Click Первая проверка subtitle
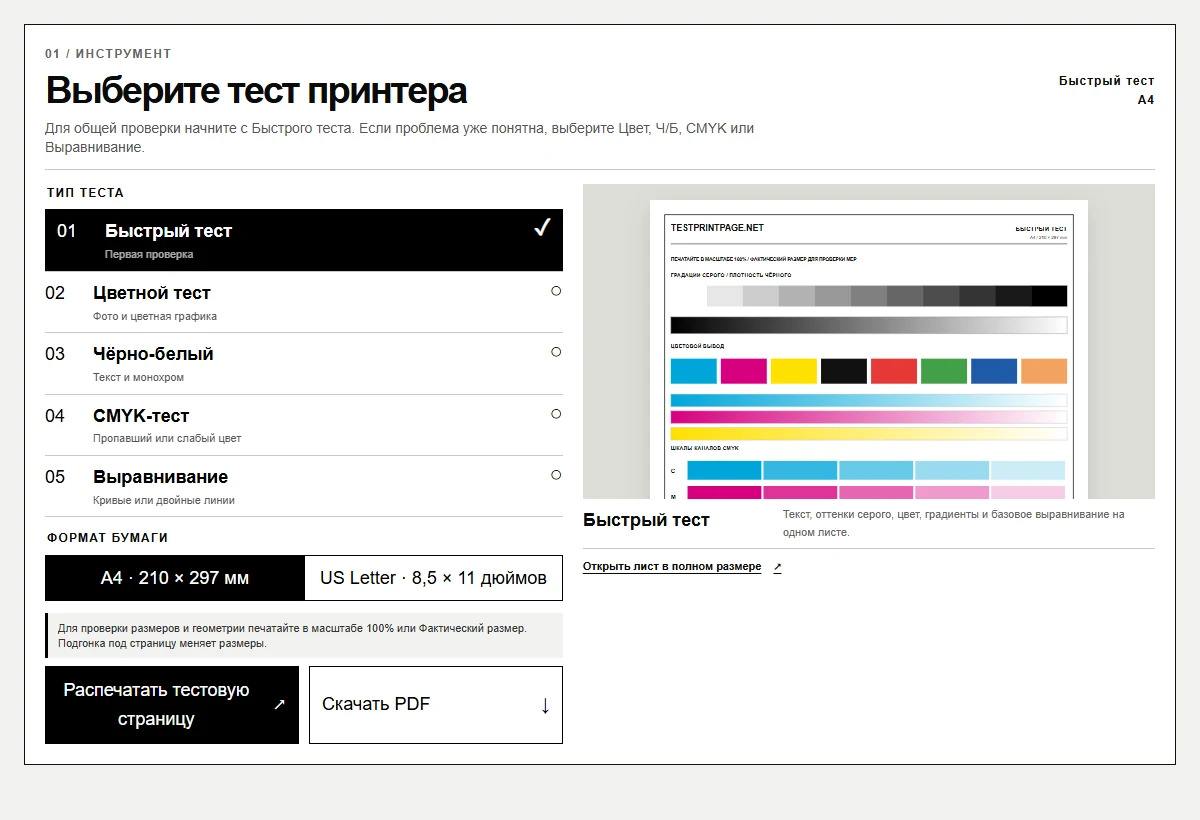 [x=149, y=254]
